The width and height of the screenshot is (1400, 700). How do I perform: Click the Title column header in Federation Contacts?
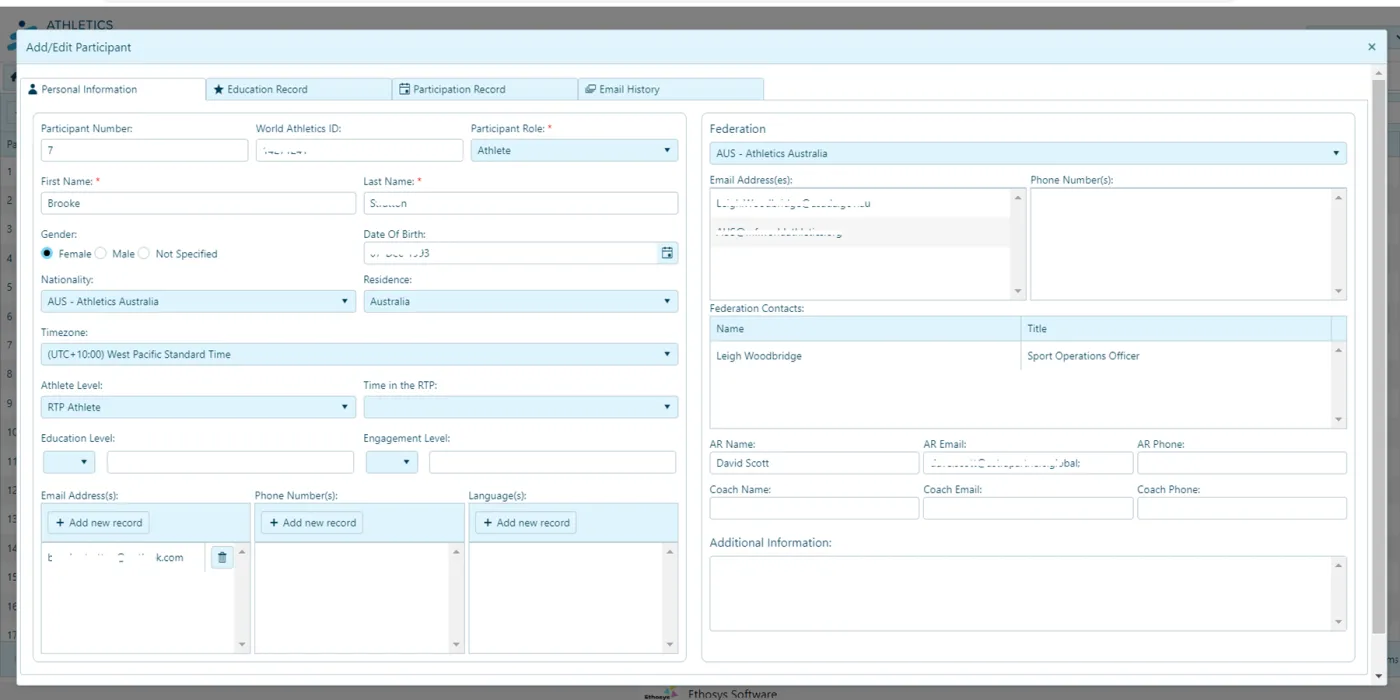click(1176, 329)
